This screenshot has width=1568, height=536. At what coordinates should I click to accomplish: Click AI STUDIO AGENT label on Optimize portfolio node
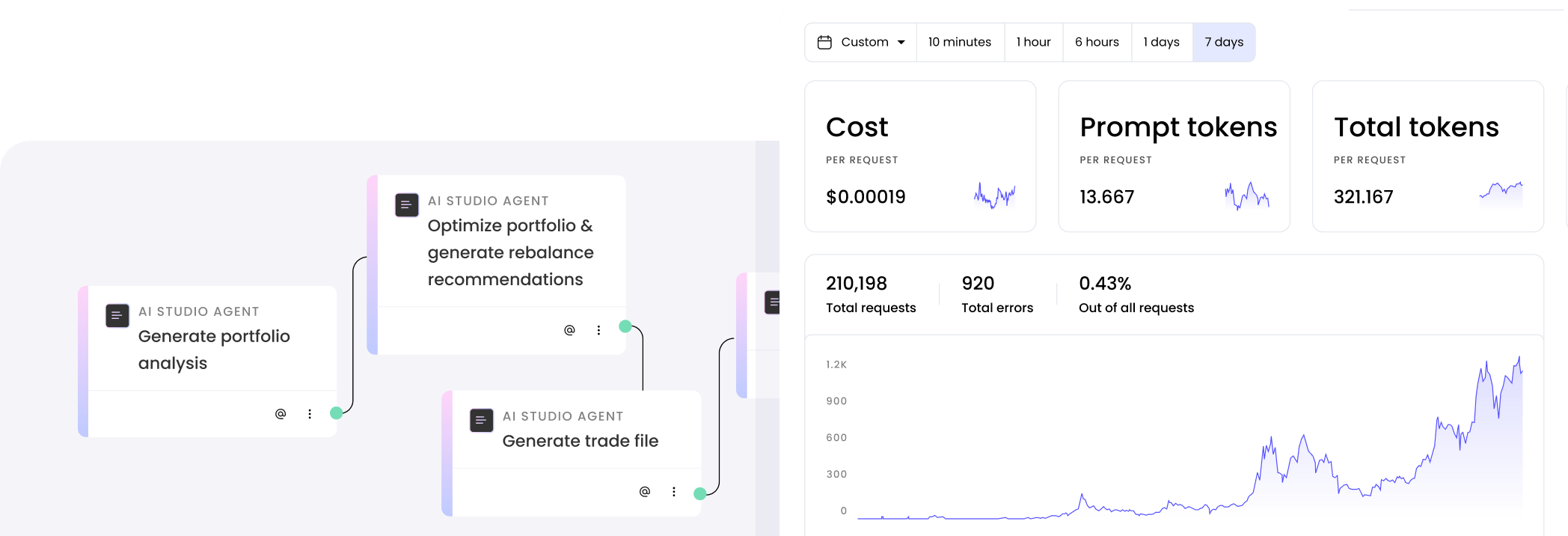(488, 201)
